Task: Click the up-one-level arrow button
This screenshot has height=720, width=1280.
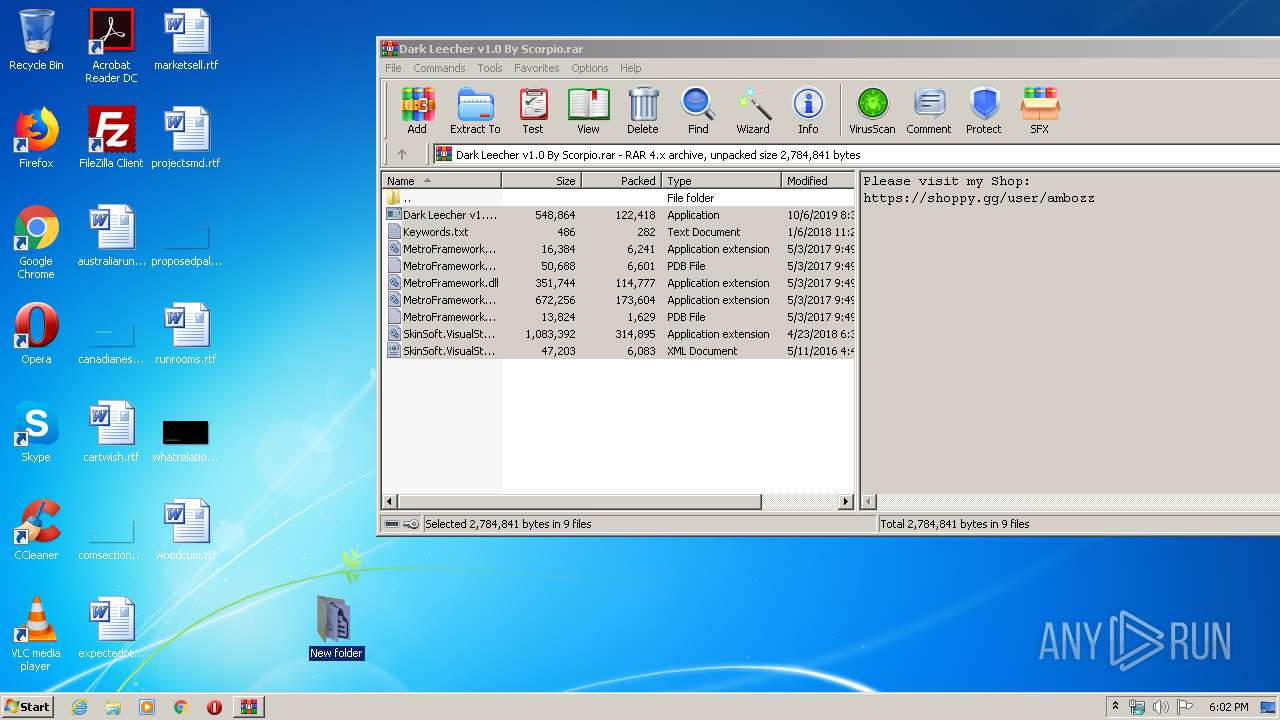Action: tap(402, 154)
